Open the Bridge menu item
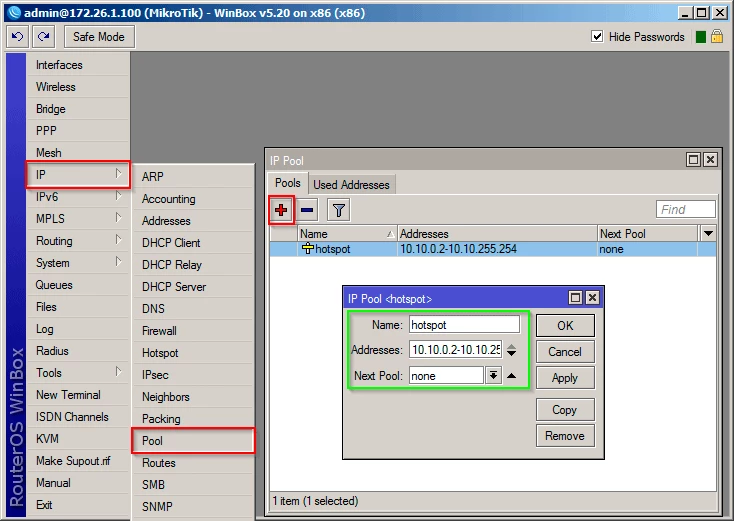This screenshot has height=521, width=734. click(x=78, y=109)
